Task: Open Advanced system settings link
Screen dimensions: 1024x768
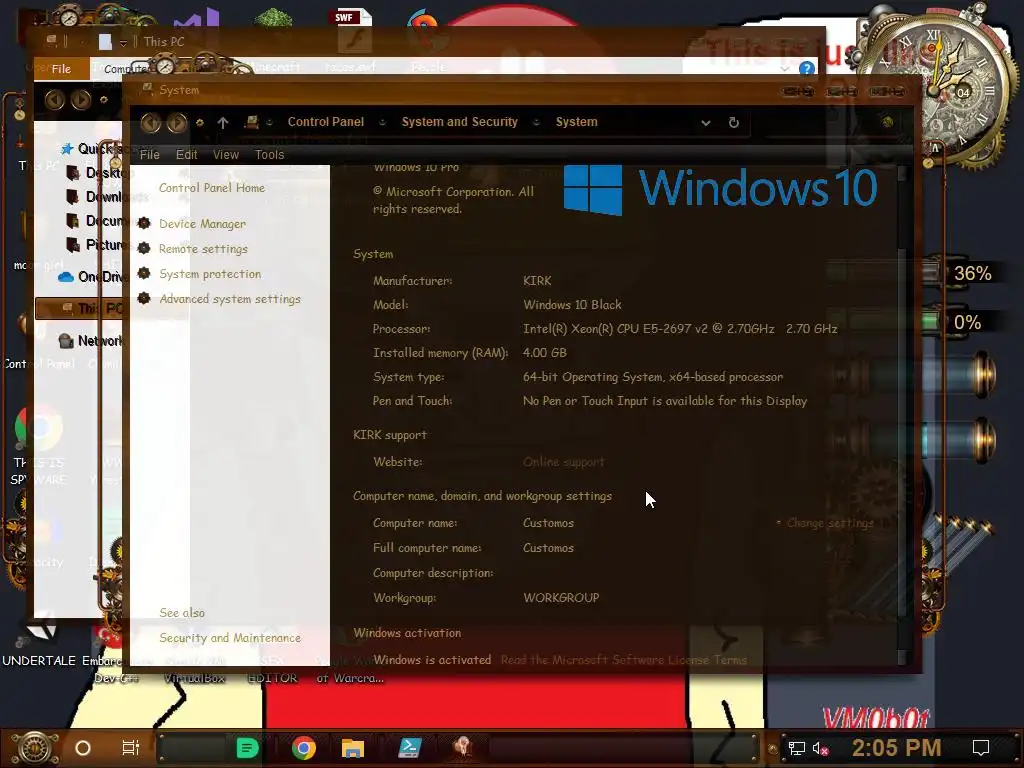Action: pos(230,298)
